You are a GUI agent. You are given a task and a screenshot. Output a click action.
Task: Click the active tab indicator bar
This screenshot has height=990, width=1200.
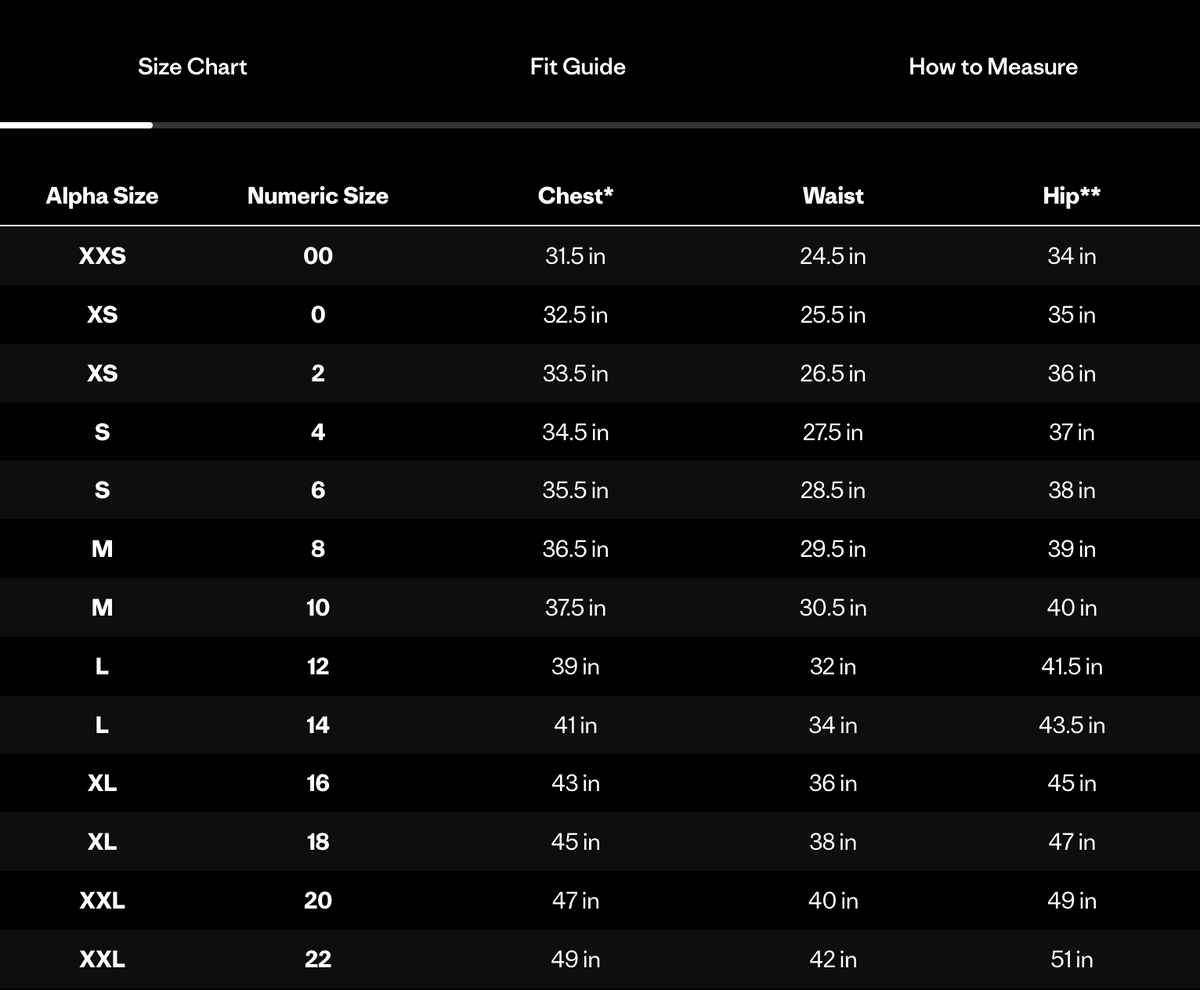click(x=76, y=125)
